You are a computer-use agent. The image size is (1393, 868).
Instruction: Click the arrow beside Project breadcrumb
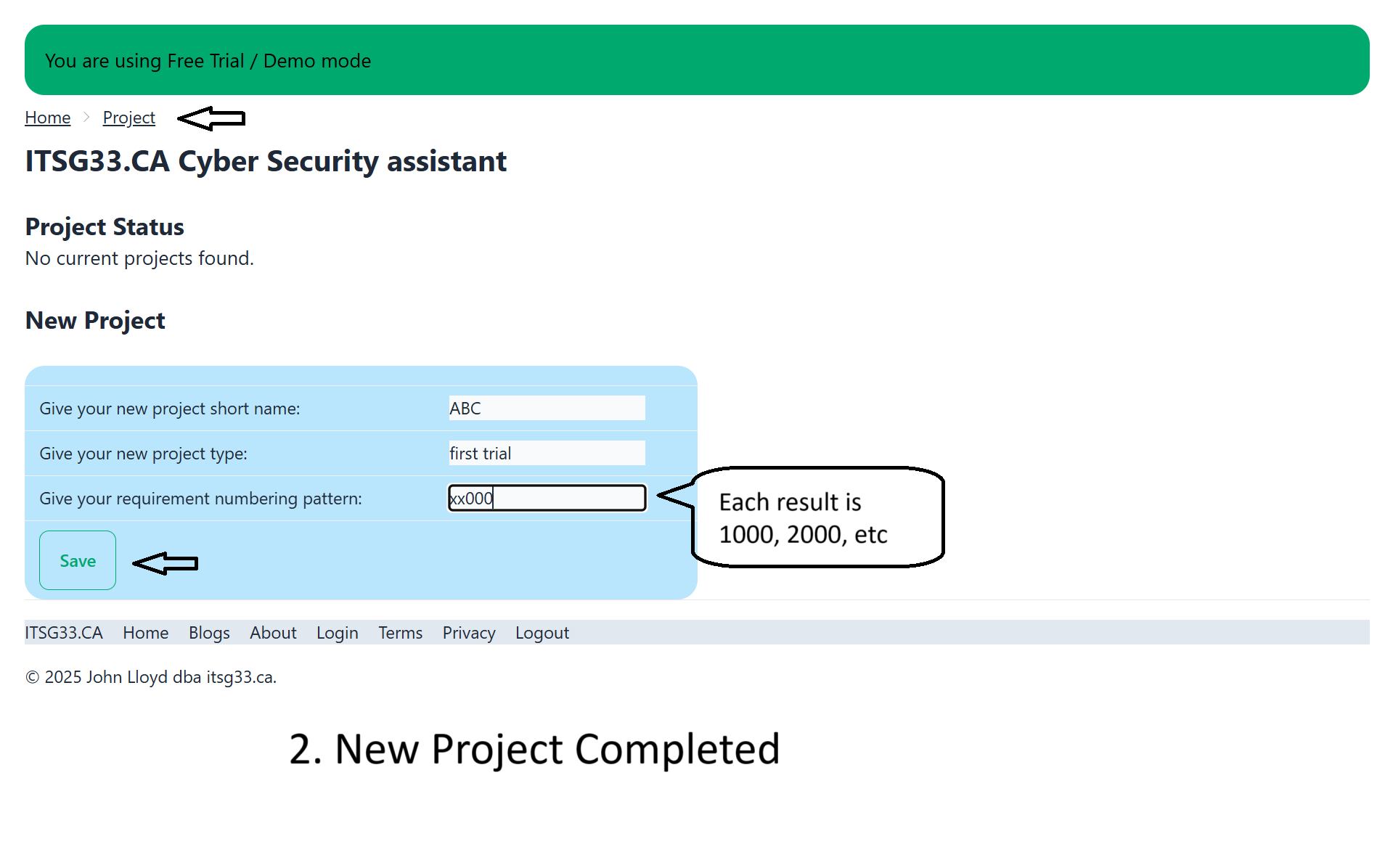[212, 118]
